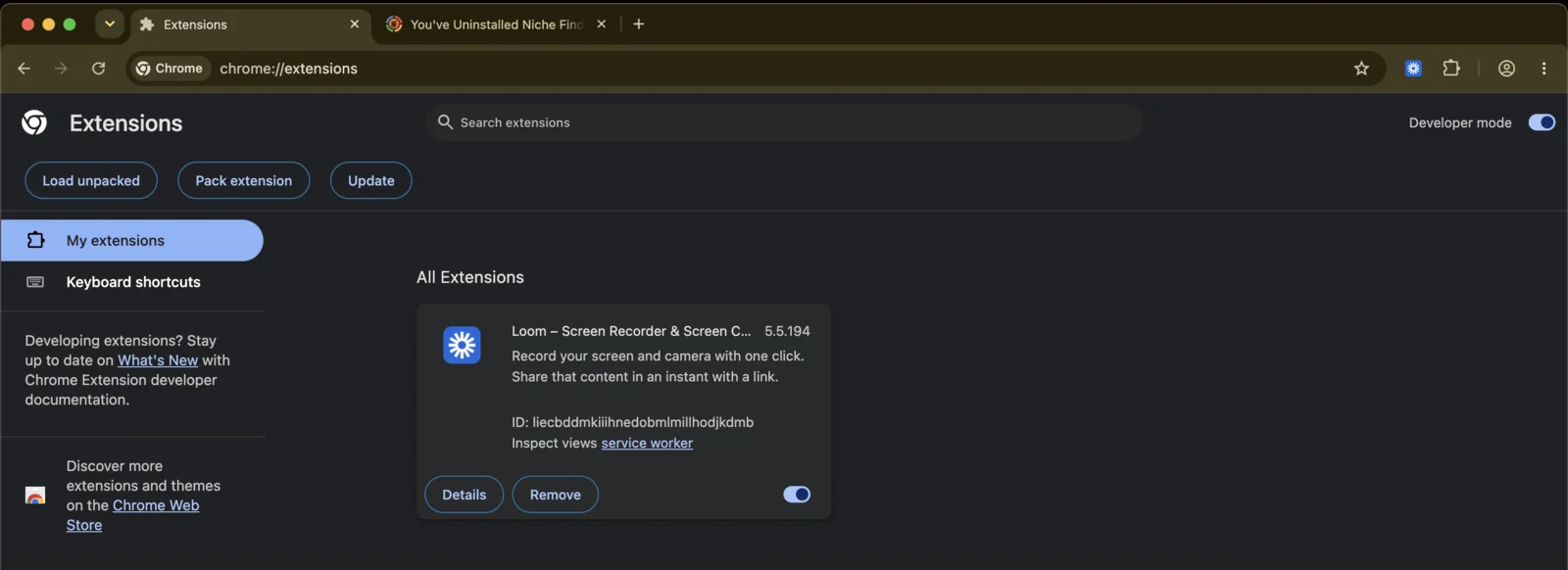
Task: Open the Chrome three-dot menu
Action: point(1543,69)
